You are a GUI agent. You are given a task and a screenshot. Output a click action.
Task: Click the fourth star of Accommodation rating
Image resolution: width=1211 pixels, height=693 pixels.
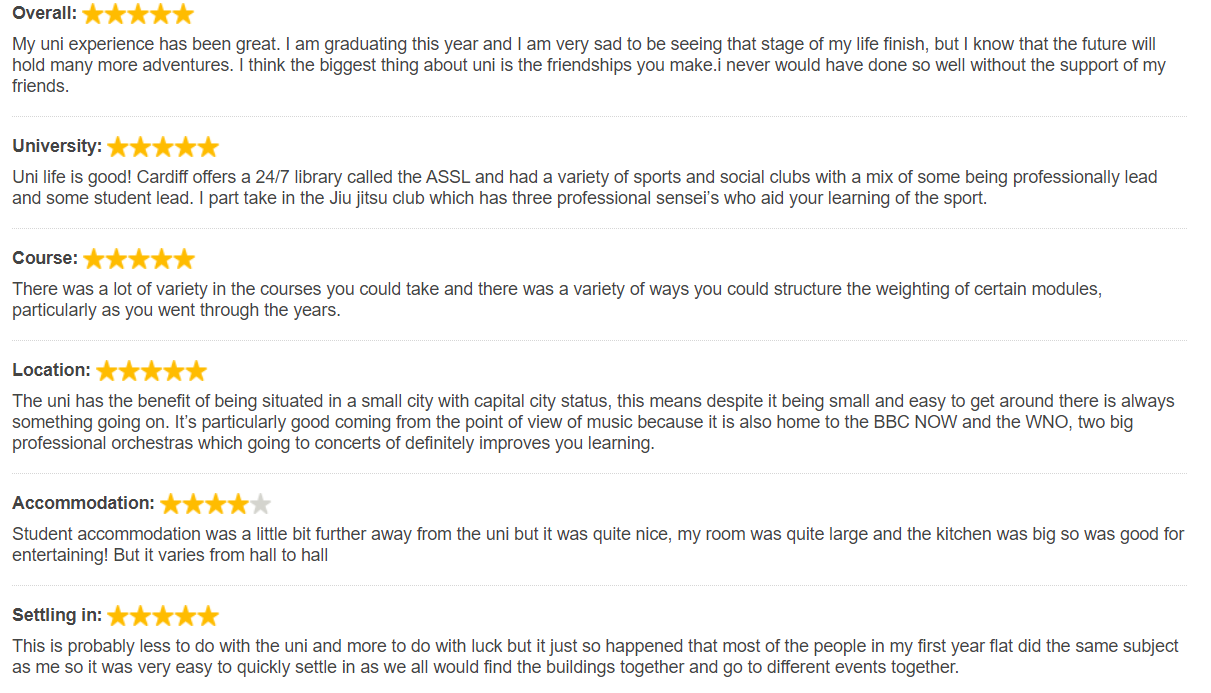[238, 504]
